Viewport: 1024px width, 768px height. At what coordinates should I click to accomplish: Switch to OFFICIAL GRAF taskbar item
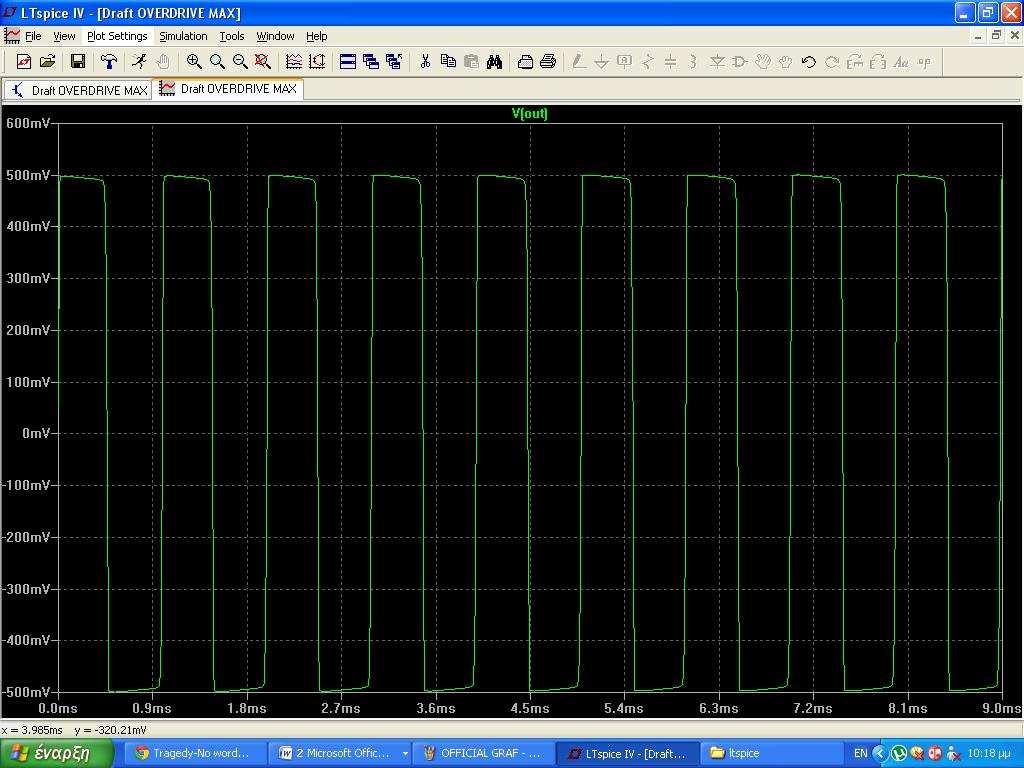click(x=483, y=753)
